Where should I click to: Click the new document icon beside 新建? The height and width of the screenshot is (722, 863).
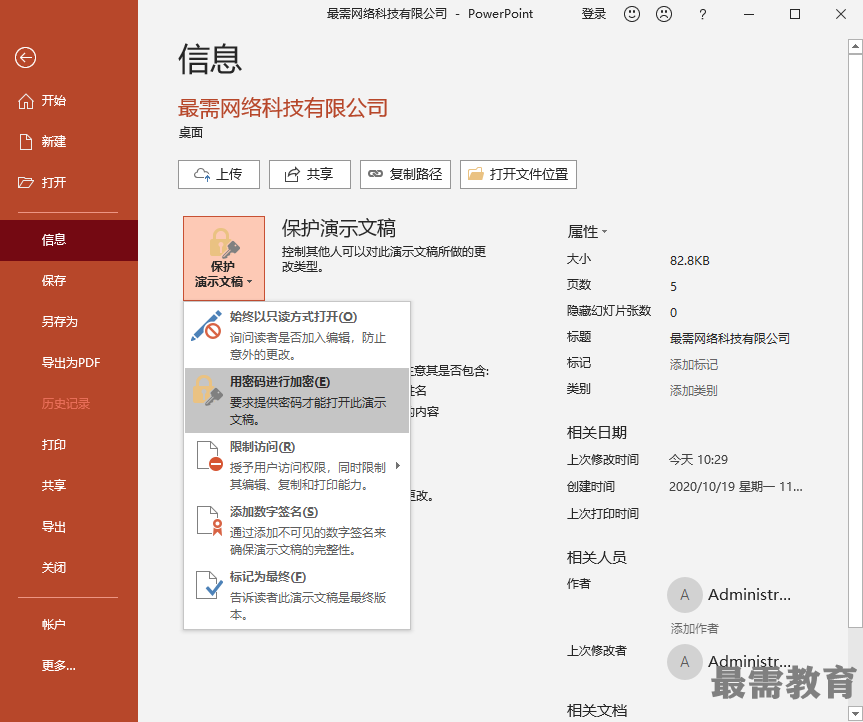(26, 142)
